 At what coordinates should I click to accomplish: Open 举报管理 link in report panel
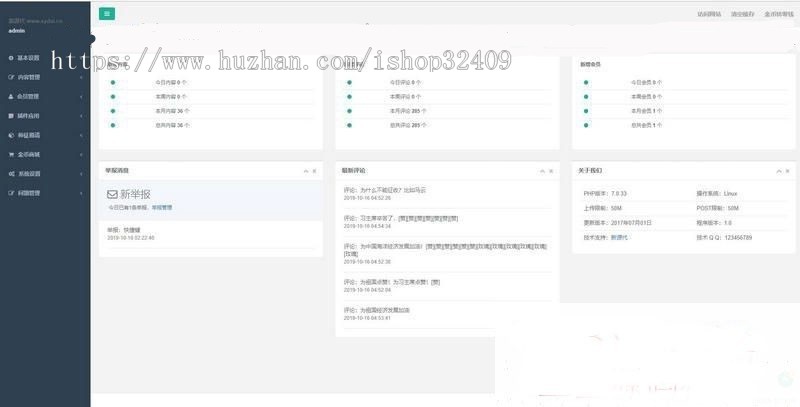[x=162, y=208]
